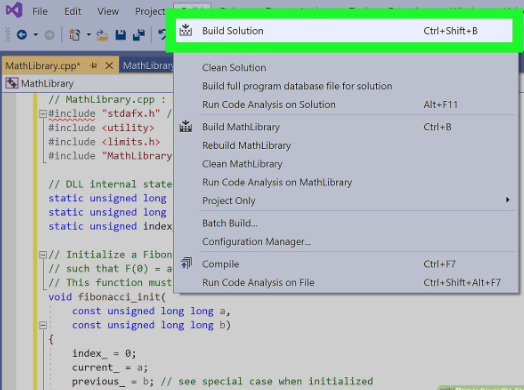
Task: Select Run Code Analysis on MathLibrary
Action: click(x=346, y=182)
